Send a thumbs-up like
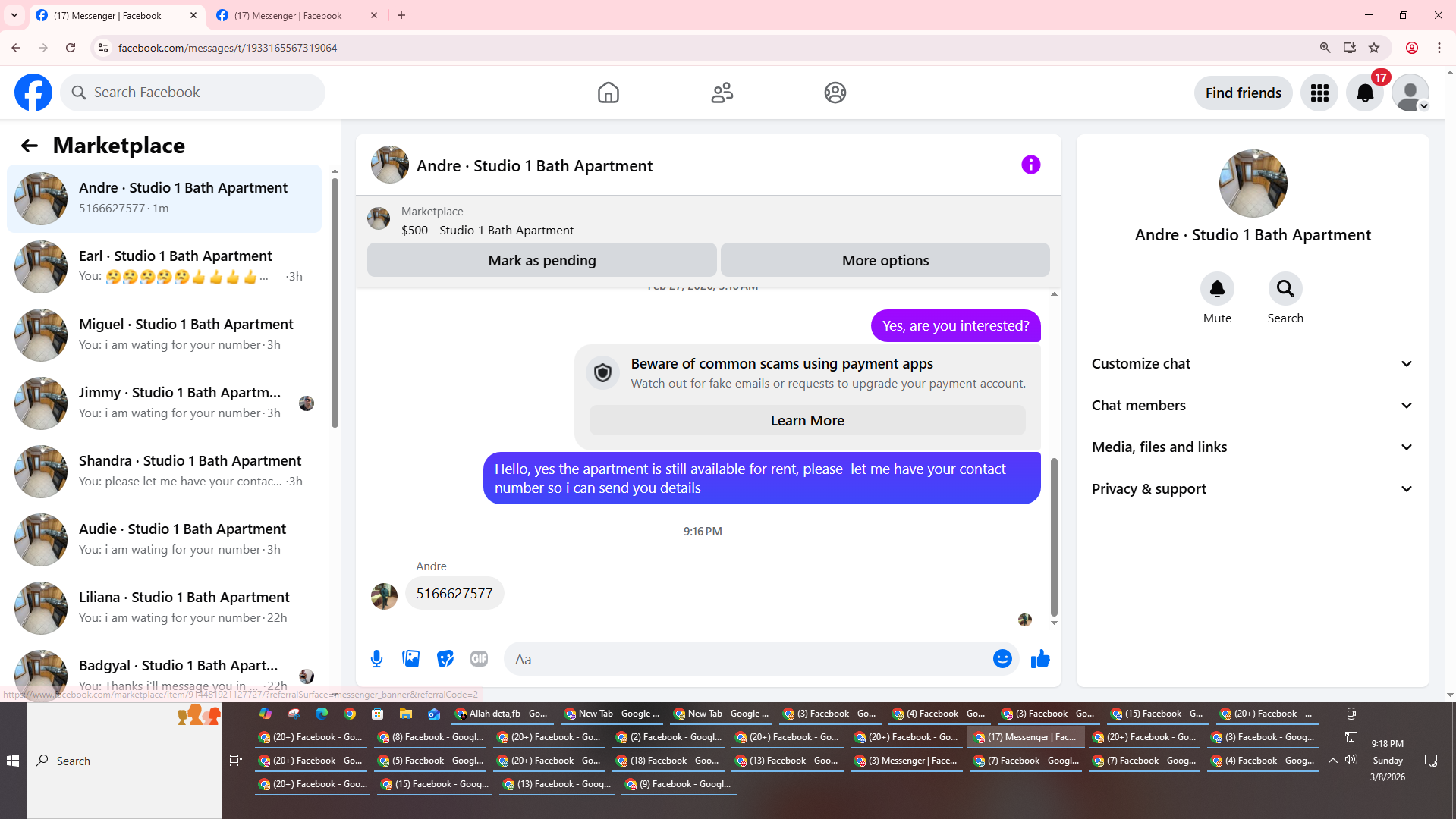The height and width of the screenshot is (819, 1456). tap(1040, 659)
